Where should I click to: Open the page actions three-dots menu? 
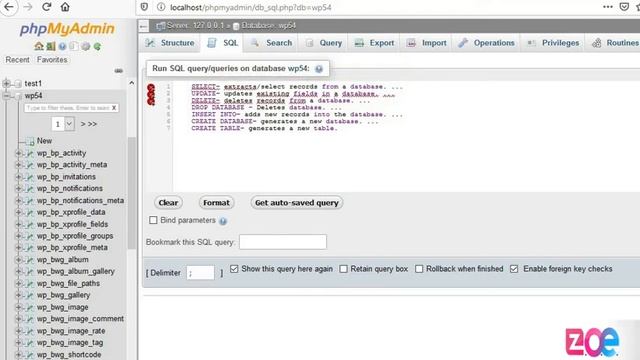[x=608, y=7]
